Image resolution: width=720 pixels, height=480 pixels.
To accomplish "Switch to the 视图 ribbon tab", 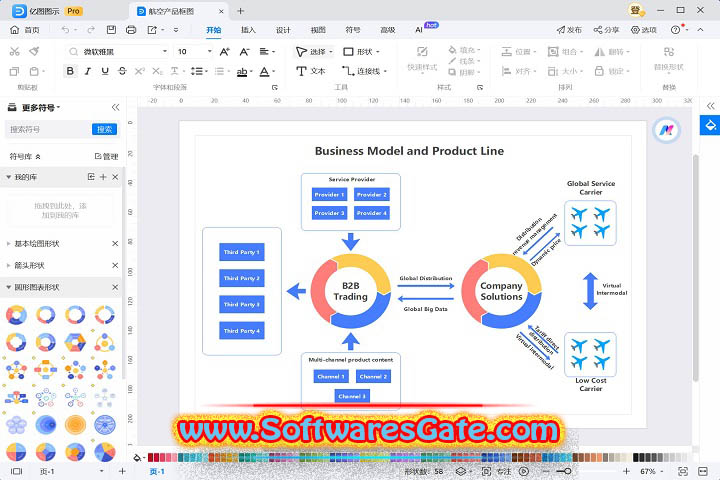I will tap(318, 30).
